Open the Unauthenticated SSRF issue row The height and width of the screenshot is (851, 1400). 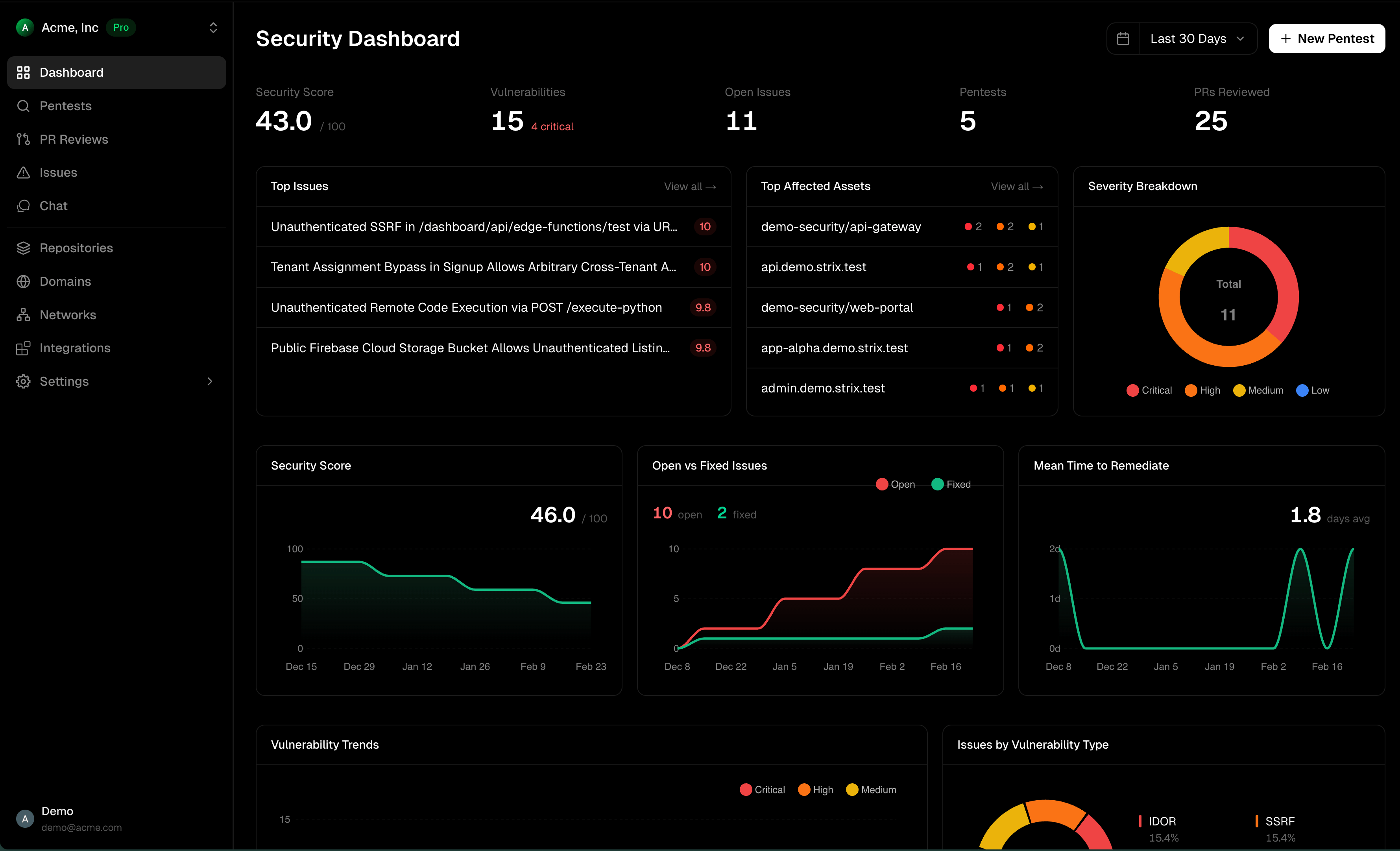coord(493,227)
